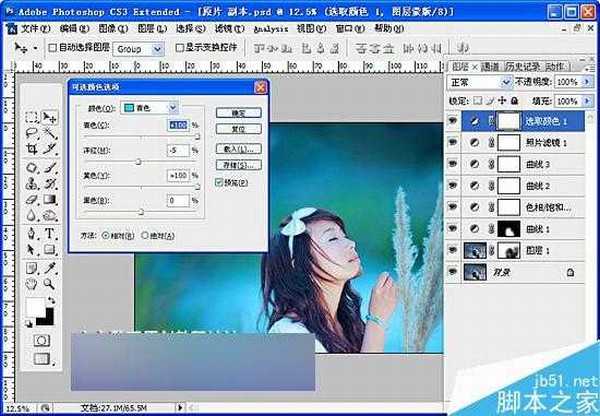Viewport: 600px width, 416px height.
Task: Reset default foreground and background colors
Action: click(x=29, y=324)
